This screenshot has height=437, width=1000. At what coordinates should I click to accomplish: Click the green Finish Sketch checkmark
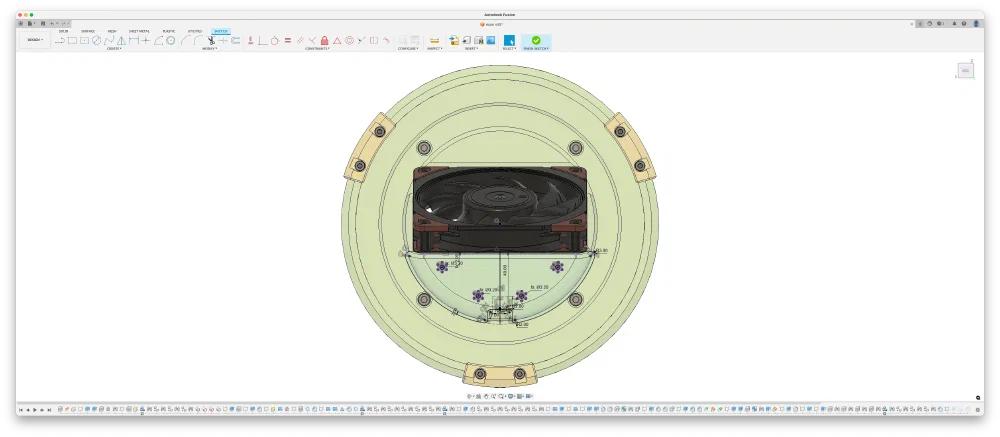click(x=536, y=40)
